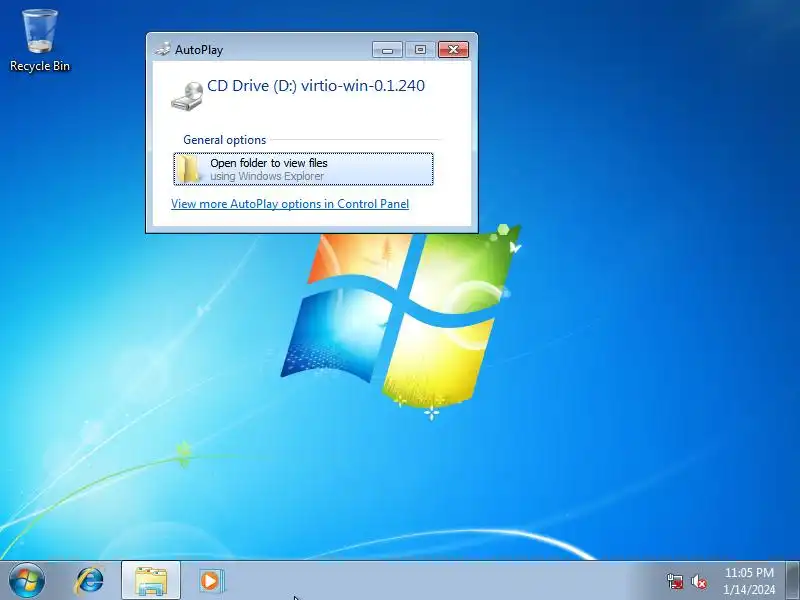The height and width of the screenshot is (600, 800).
Task: Click the AutoPlay title bar icon
Action: (x=162, y=49)
